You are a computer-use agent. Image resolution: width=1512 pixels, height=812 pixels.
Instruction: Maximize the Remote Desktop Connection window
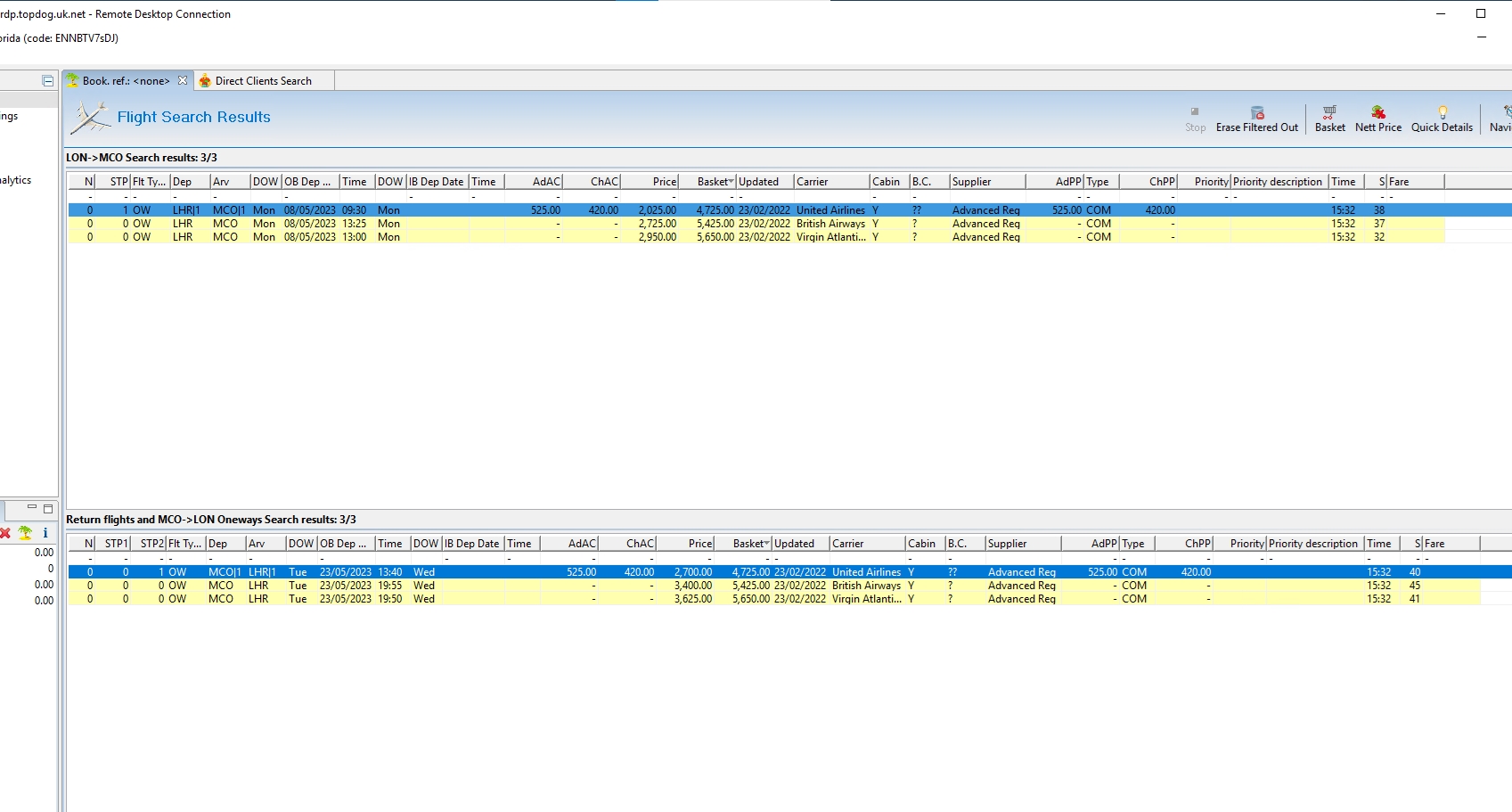[x=1481, y=13]
